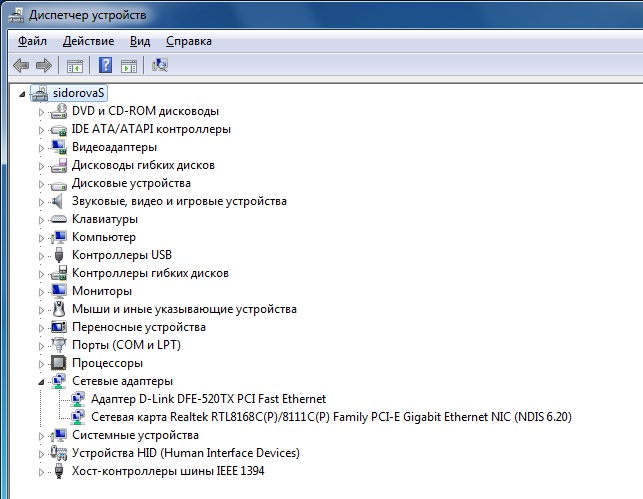Image resolution: width=643 pixels, height=499 pixels.
Task: Expand Звуковые, видео и игровые устройства
Action: click(x=41, y=202)
